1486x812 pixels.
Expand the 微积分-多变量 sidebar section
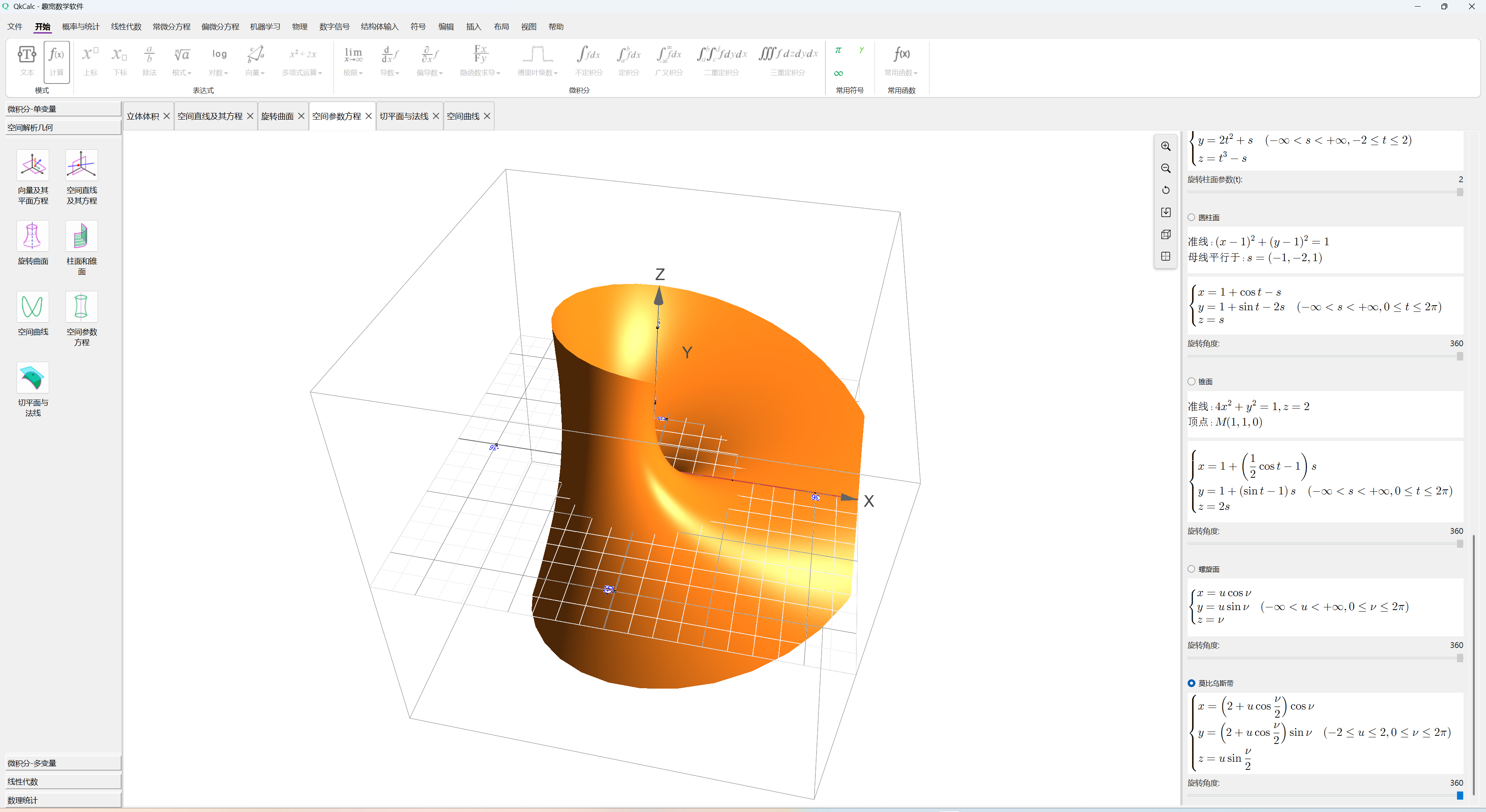click(63, 762)
